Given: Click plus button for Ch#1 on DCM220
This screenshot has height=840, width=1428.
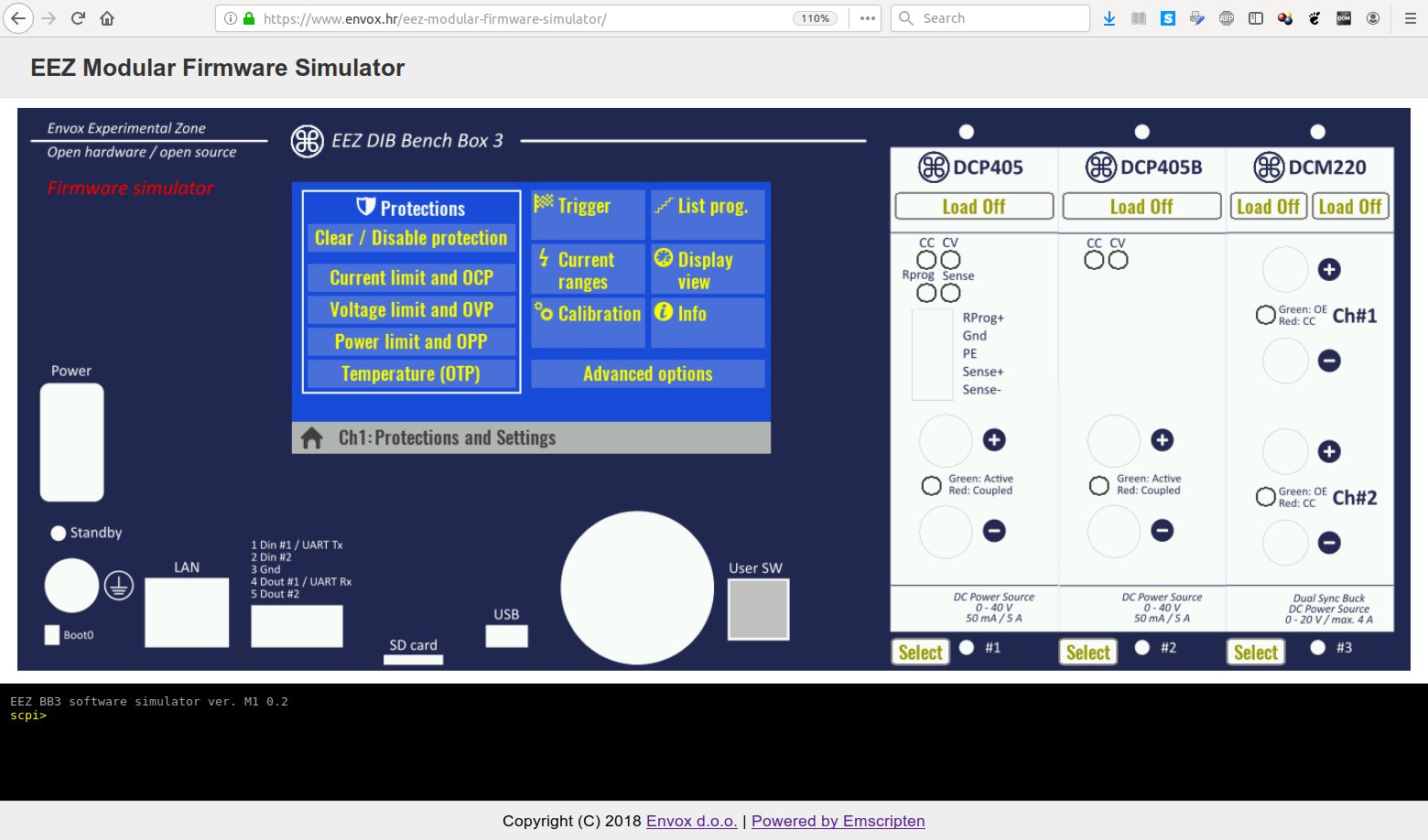Looking at the screenshot, I should (x=1329, y=270).
